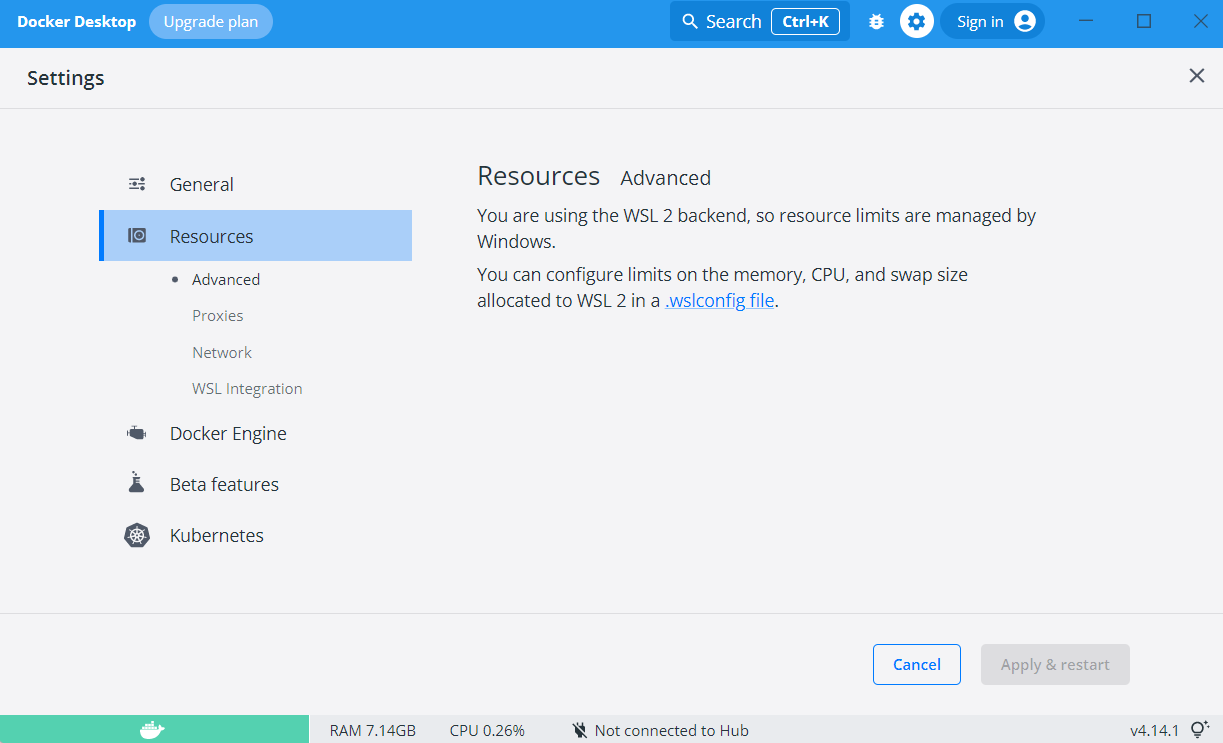This screenshot has width=1223, height=743.
Task: Select the Advanced item under Resources
Action: [226, 279]
